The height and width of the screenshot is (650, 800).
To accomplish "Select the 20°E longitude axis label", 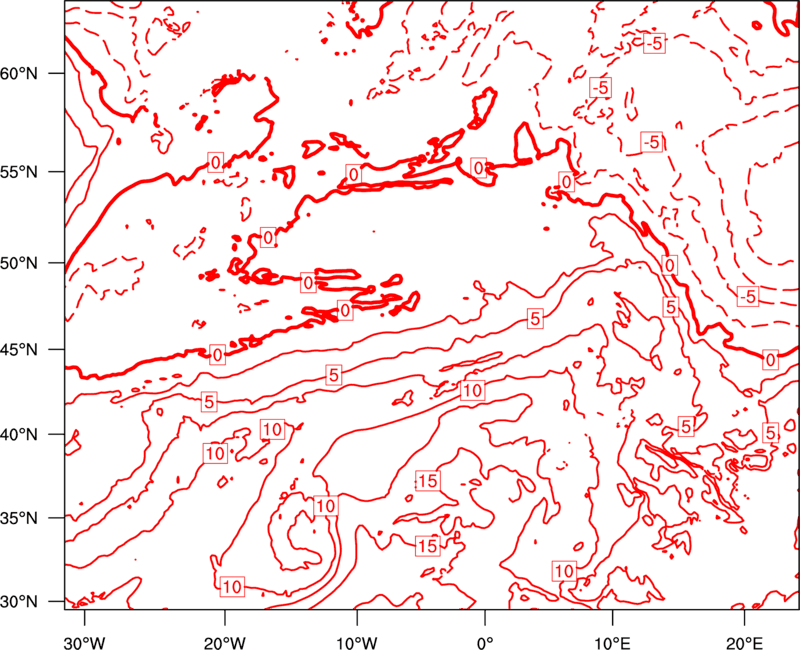I will tap(744, 643).
